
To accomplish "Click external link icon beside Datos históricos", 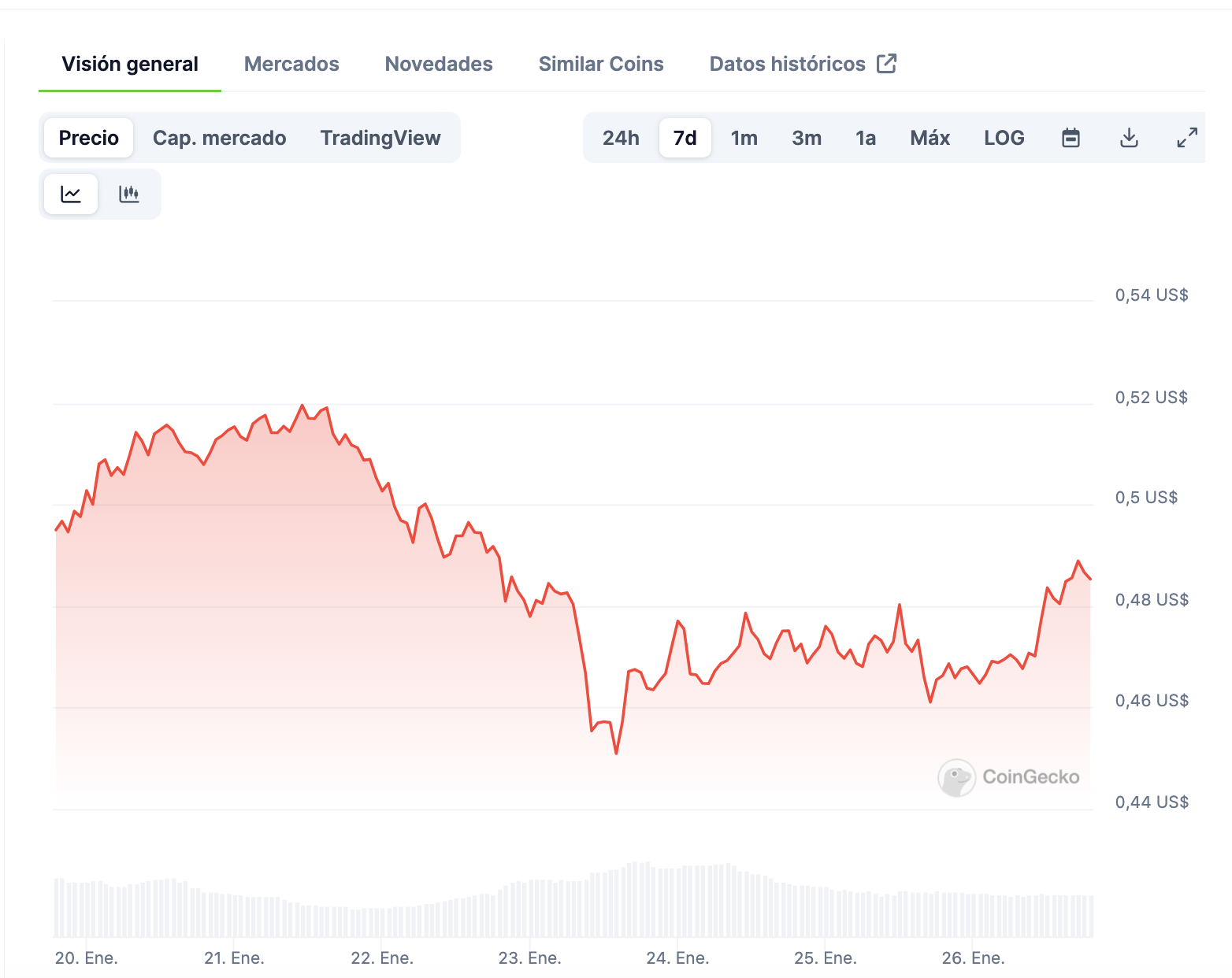I will click(887, 64).
